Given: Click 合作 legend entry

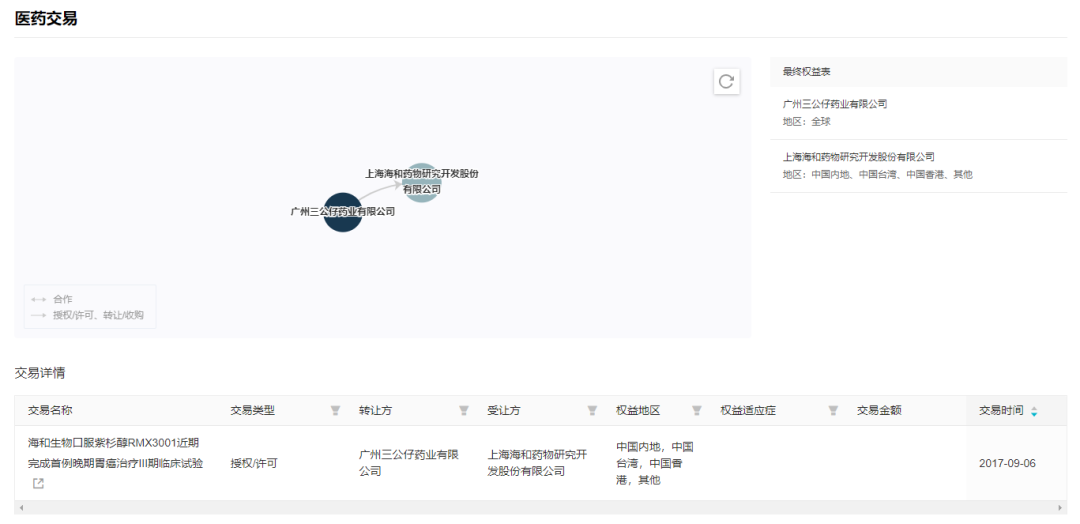Looking at the screenshot, I should pyautogui.click(x=52, y=300).
